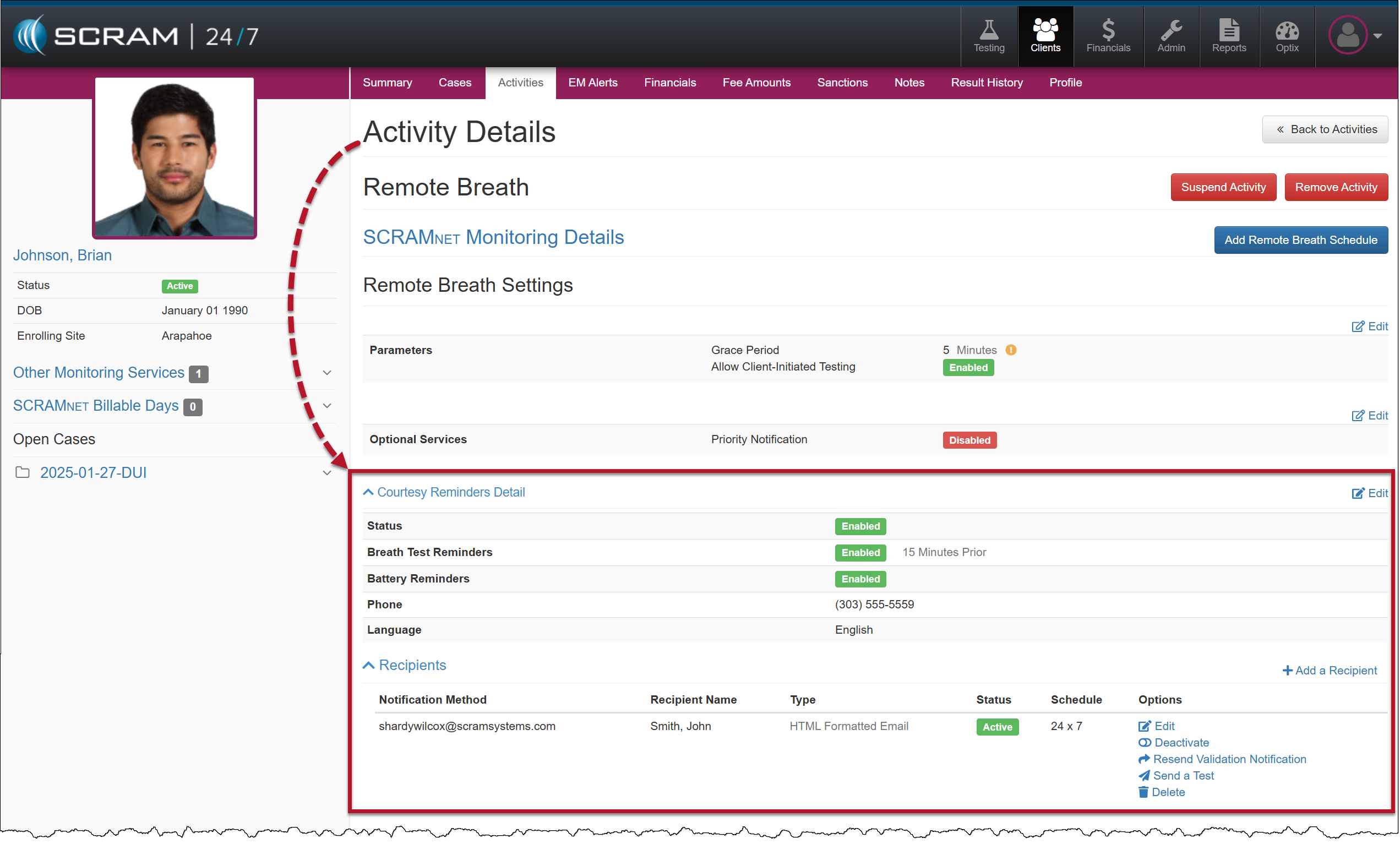
Task: Click Brian Johnson's profile photo
Action: pos(174,157)
